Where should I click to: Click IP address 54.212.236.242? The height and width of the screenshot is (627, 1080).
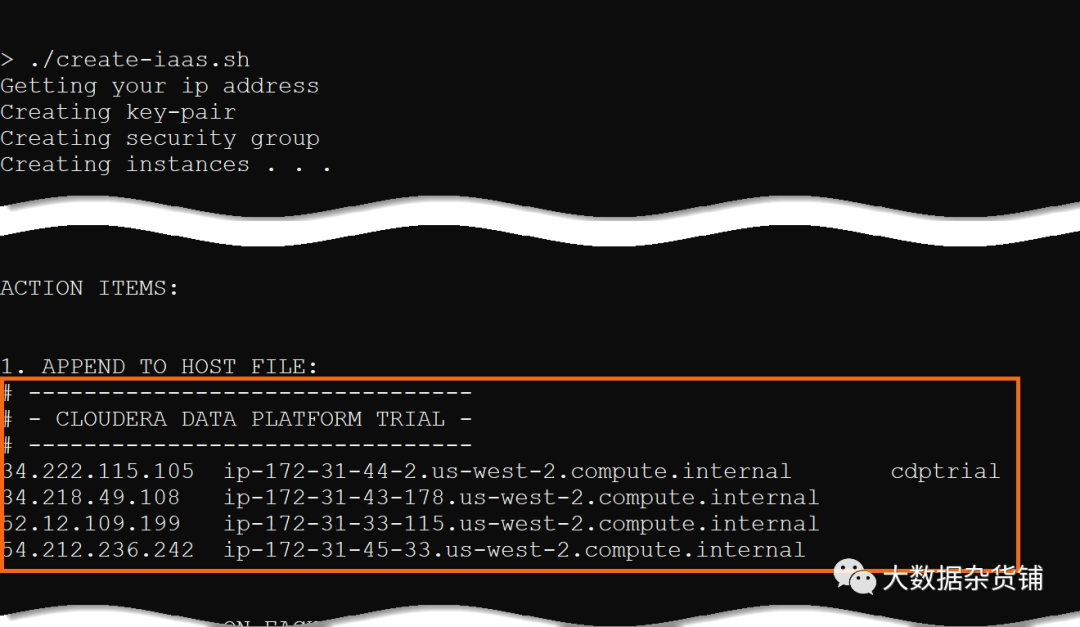[98, 550]
